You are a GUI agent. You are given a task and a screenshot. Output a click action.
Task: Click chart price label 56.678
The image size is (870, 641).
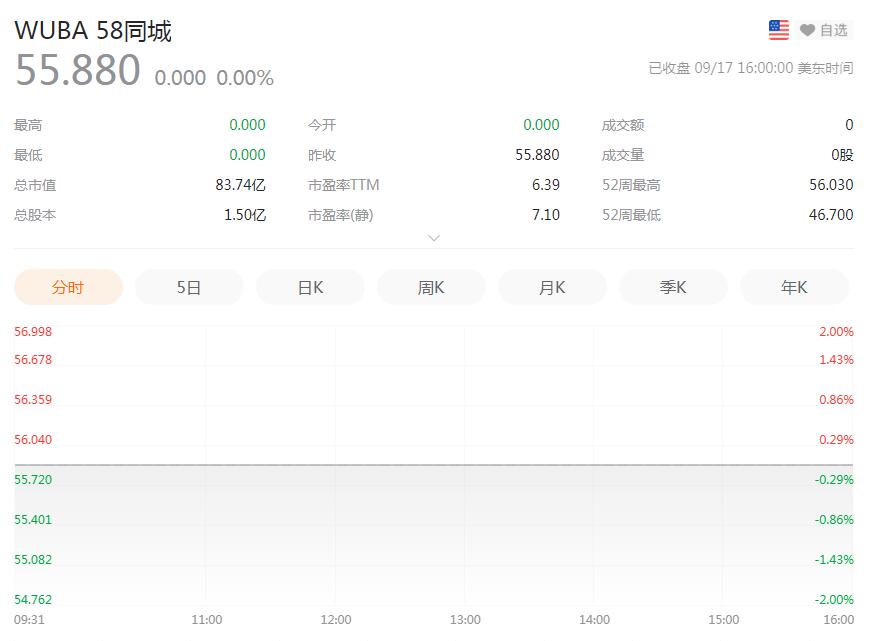[33, 360]
